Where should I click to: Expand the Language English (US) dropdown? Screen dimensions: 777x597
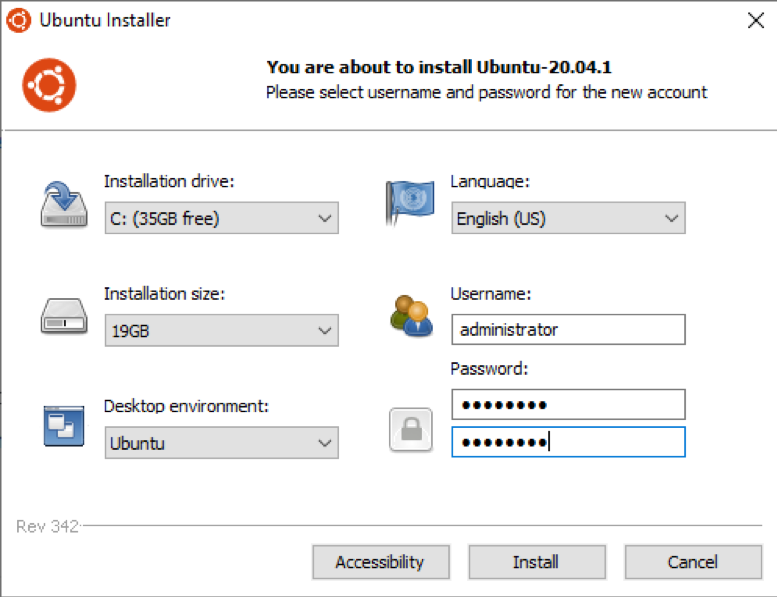568,218
